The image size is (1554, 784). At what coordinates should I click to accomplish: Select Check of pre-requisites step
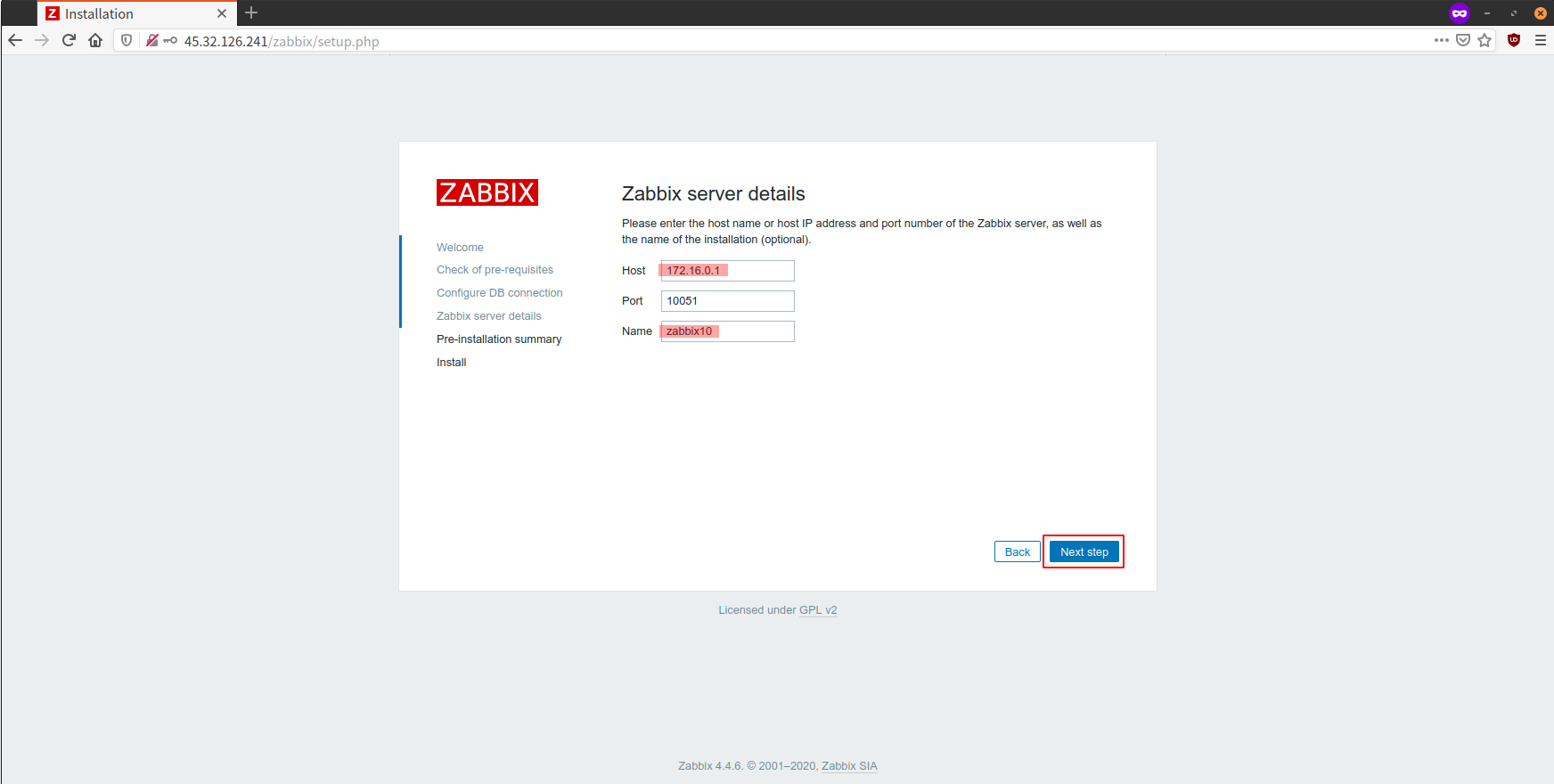coord(495,270)
